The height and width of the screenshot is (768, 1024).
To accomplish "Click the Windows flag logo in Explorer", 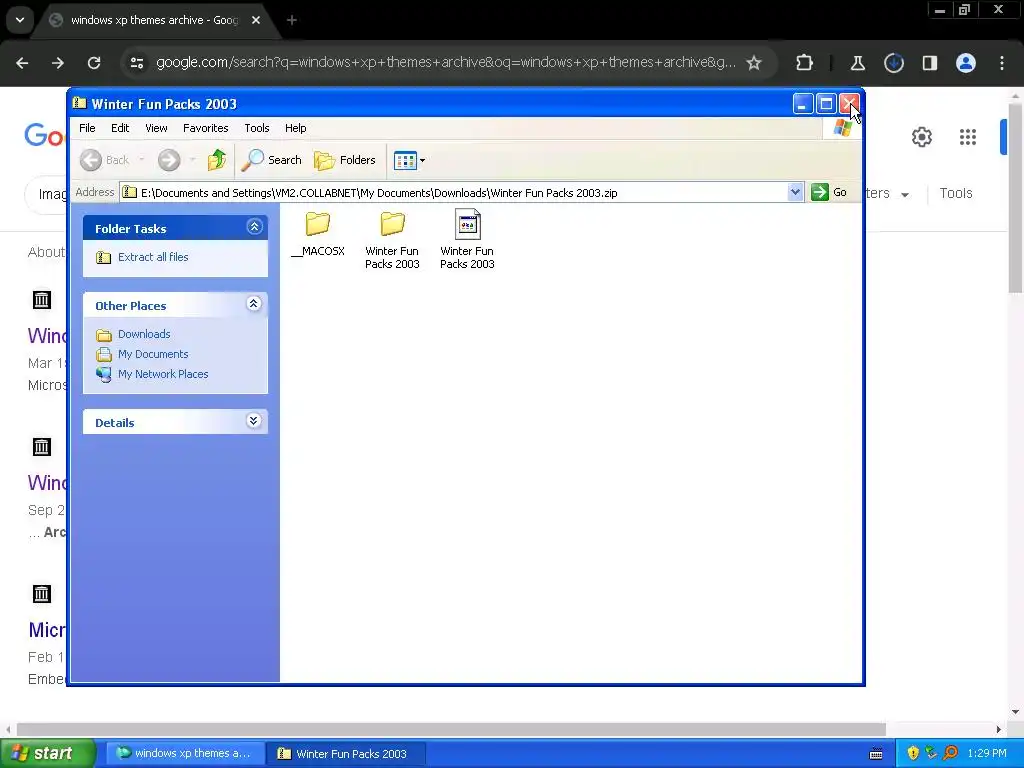I will tap(842, 128).
